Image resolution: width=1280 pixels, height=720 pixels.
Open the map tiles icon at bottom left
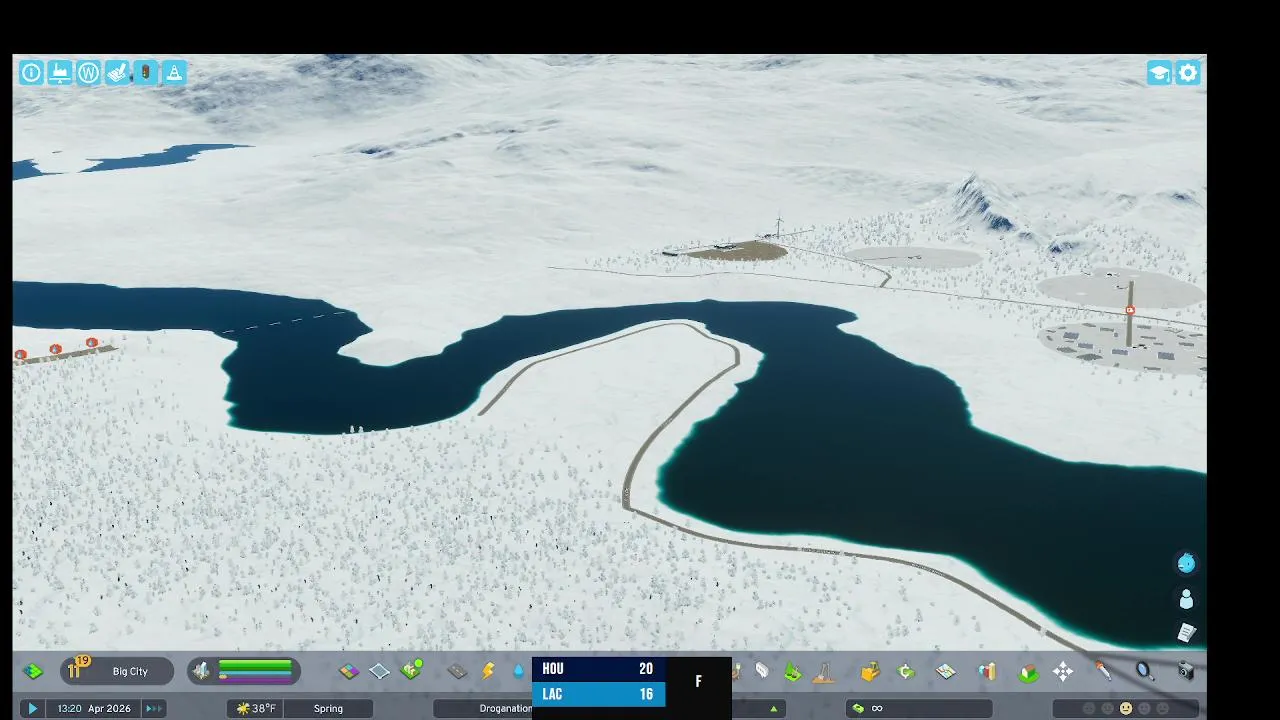(x=33, y=671)
